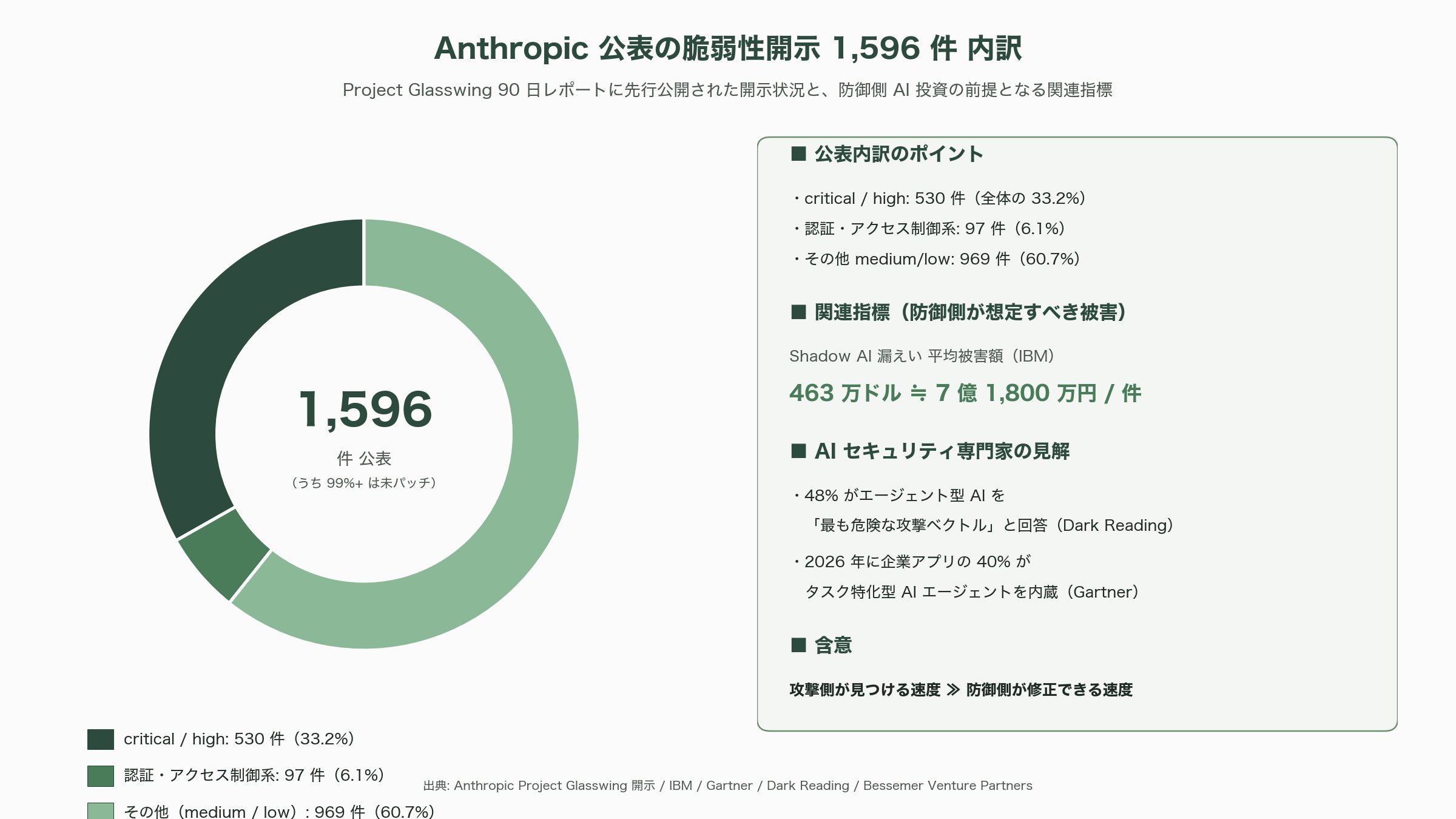
Task: Click the bullet 'critical / high: 530 件（全体の 33.2%）'
Action: (940, 198)
